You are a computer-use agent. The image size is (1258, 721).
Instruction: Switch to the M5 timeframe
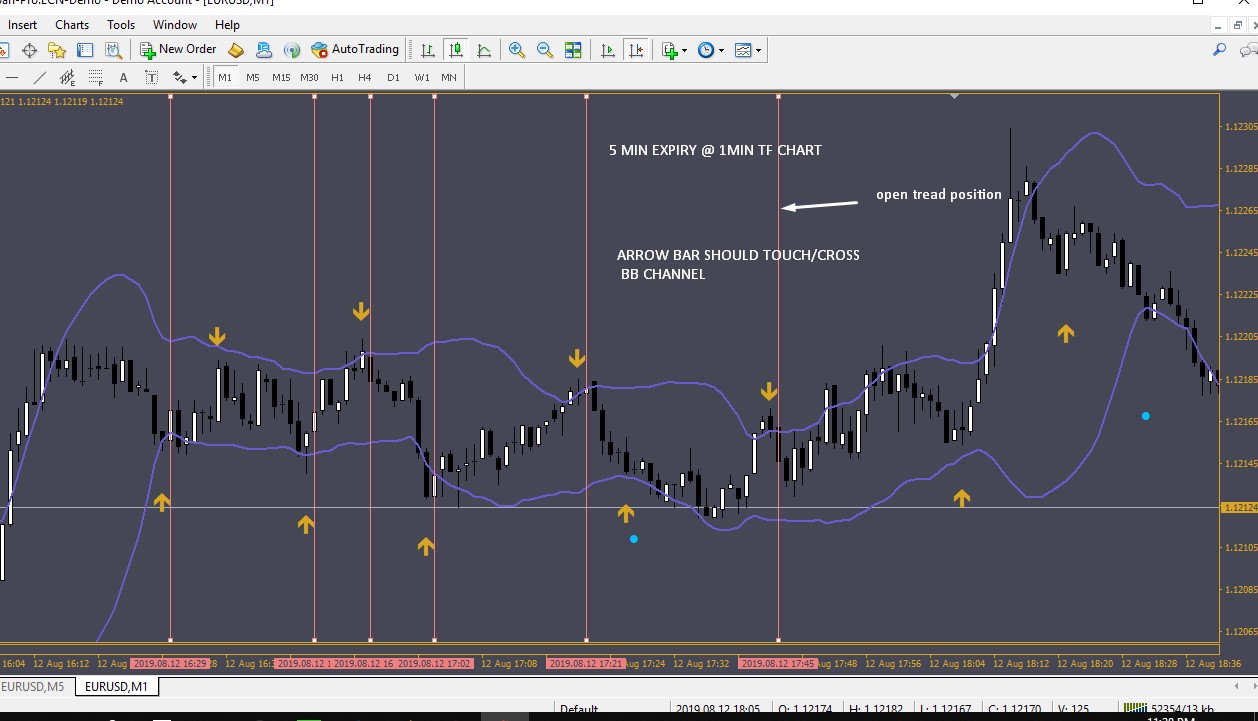pos(253,77)
